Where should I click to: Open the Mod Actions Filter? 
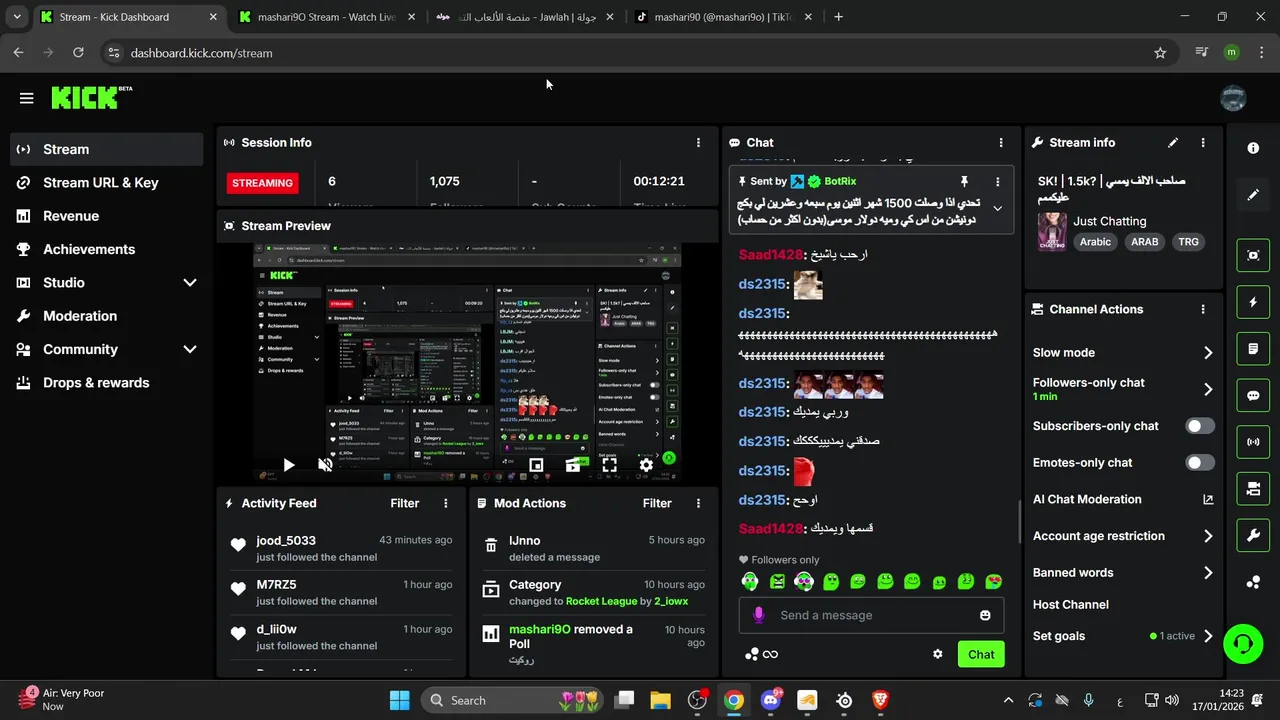(657, 504)
